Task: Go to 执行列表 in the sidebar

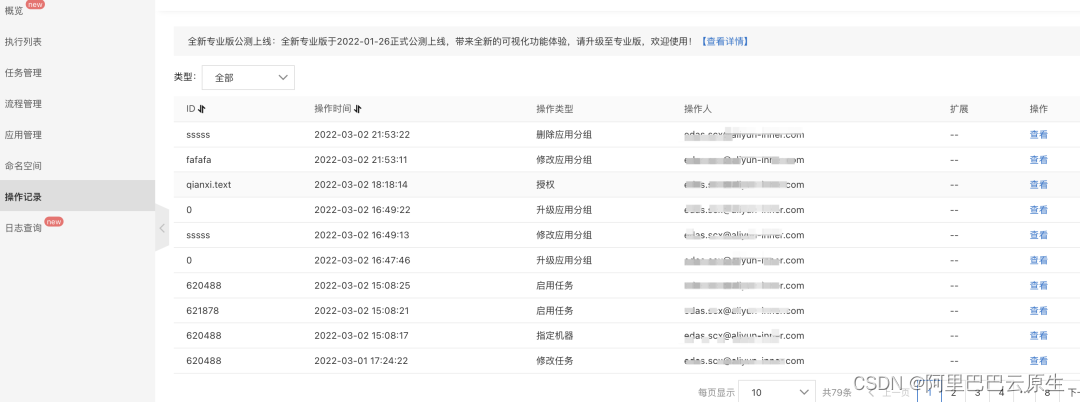Action: [23, 42]
